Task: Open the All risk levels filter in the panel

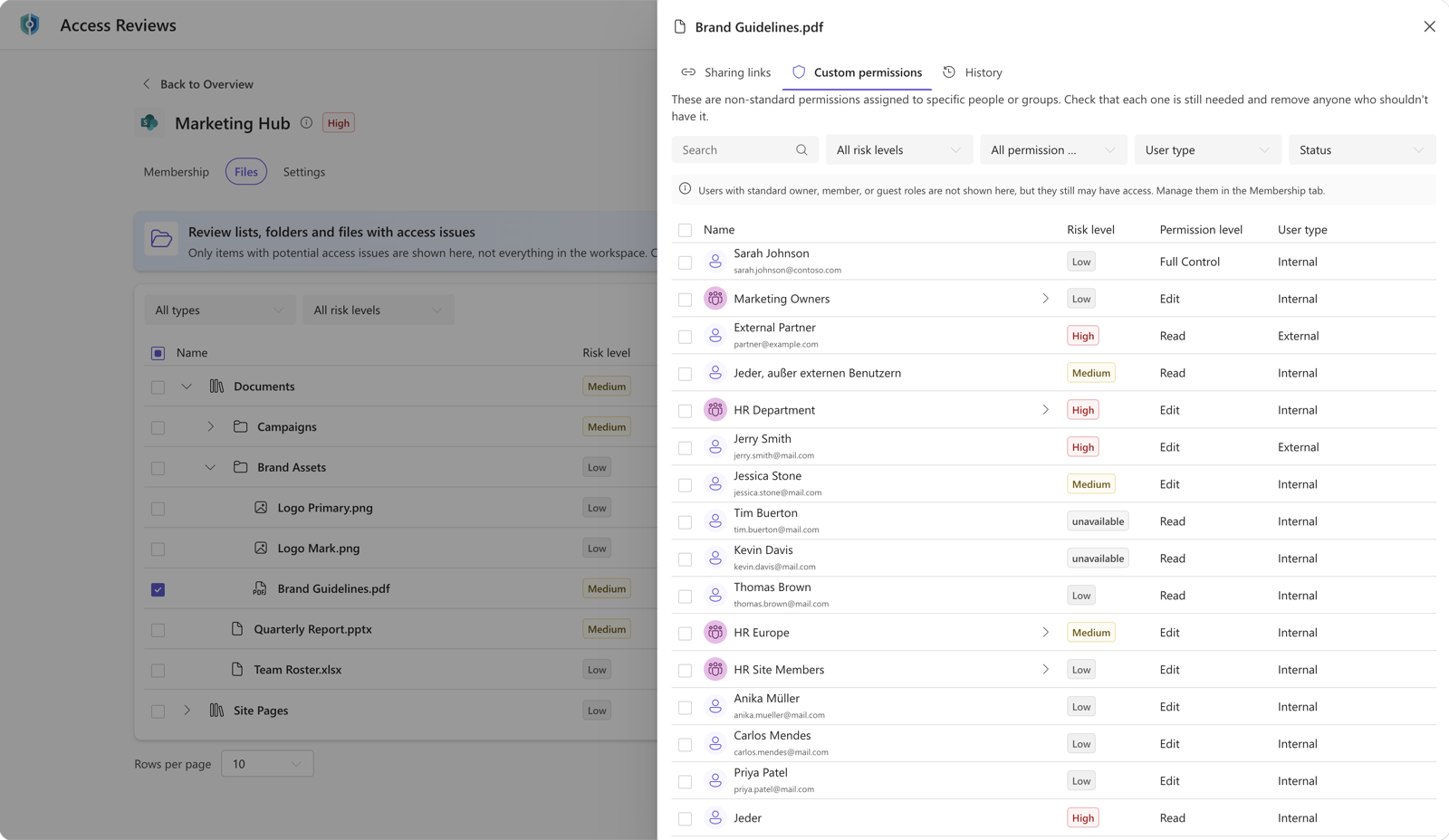Action: point(899,150)
